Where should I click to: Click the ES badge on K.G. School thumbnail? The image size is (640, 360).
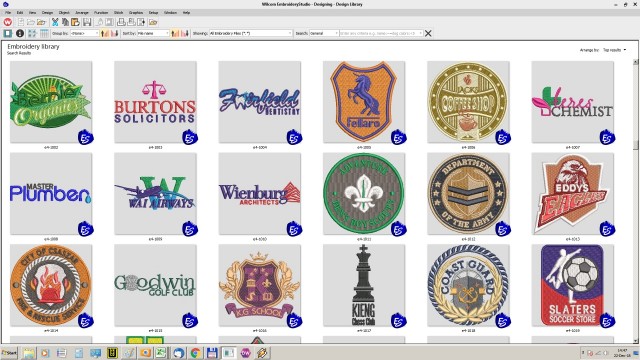[294, 321]
